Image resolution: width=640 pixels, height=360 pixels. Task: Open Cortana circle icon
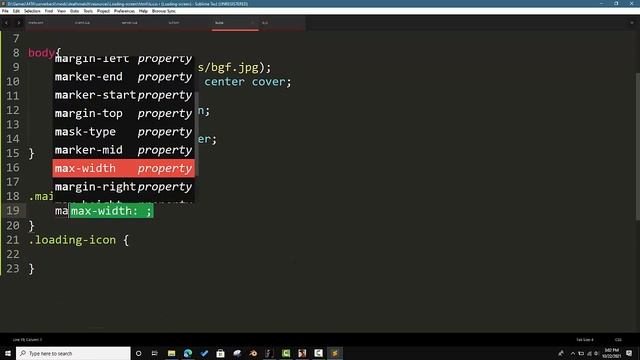tap(138, 353)
